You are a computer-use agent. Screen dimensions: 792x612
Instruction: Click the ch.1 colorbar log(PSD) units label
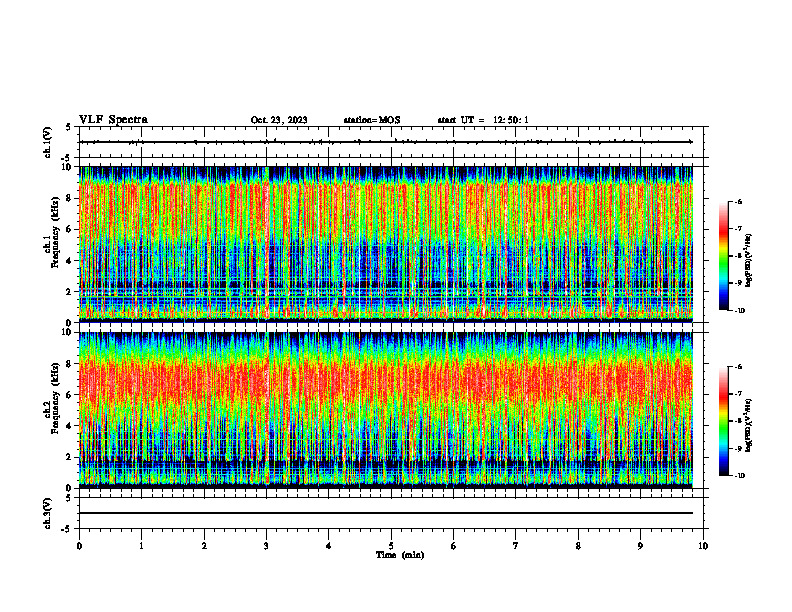[749, 261]
